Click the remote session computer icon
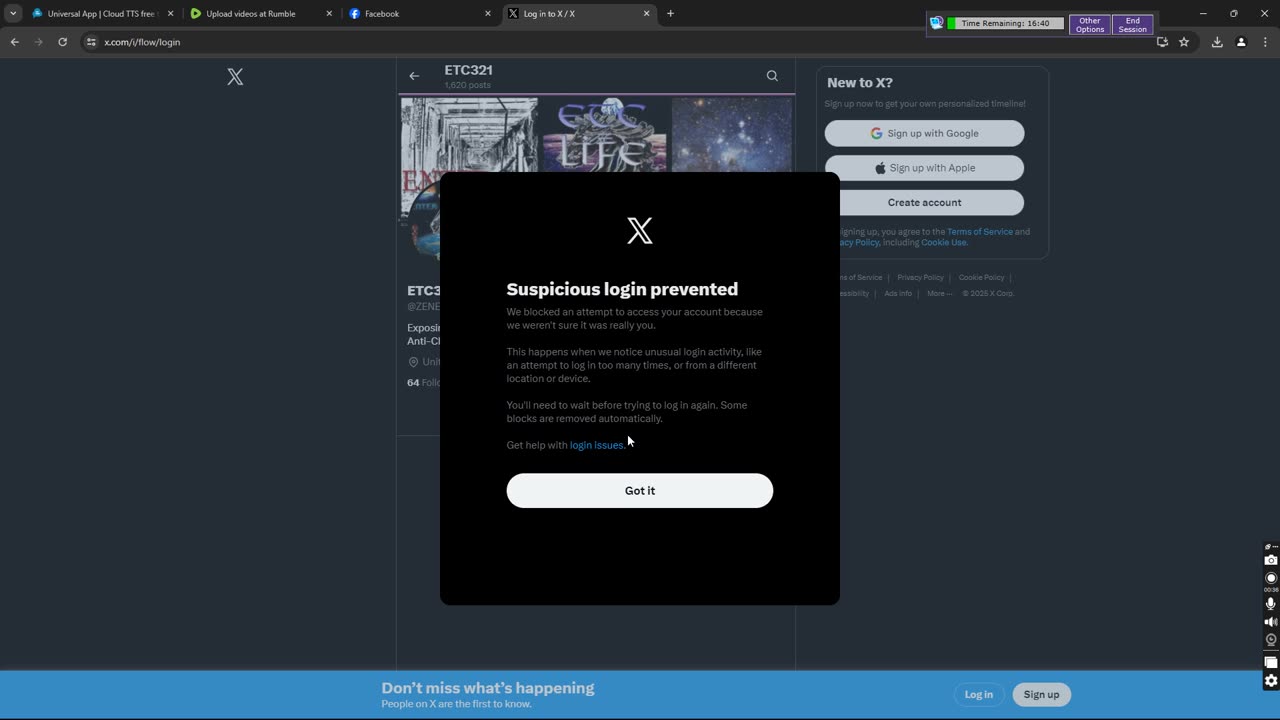 (x=936, y=22)
